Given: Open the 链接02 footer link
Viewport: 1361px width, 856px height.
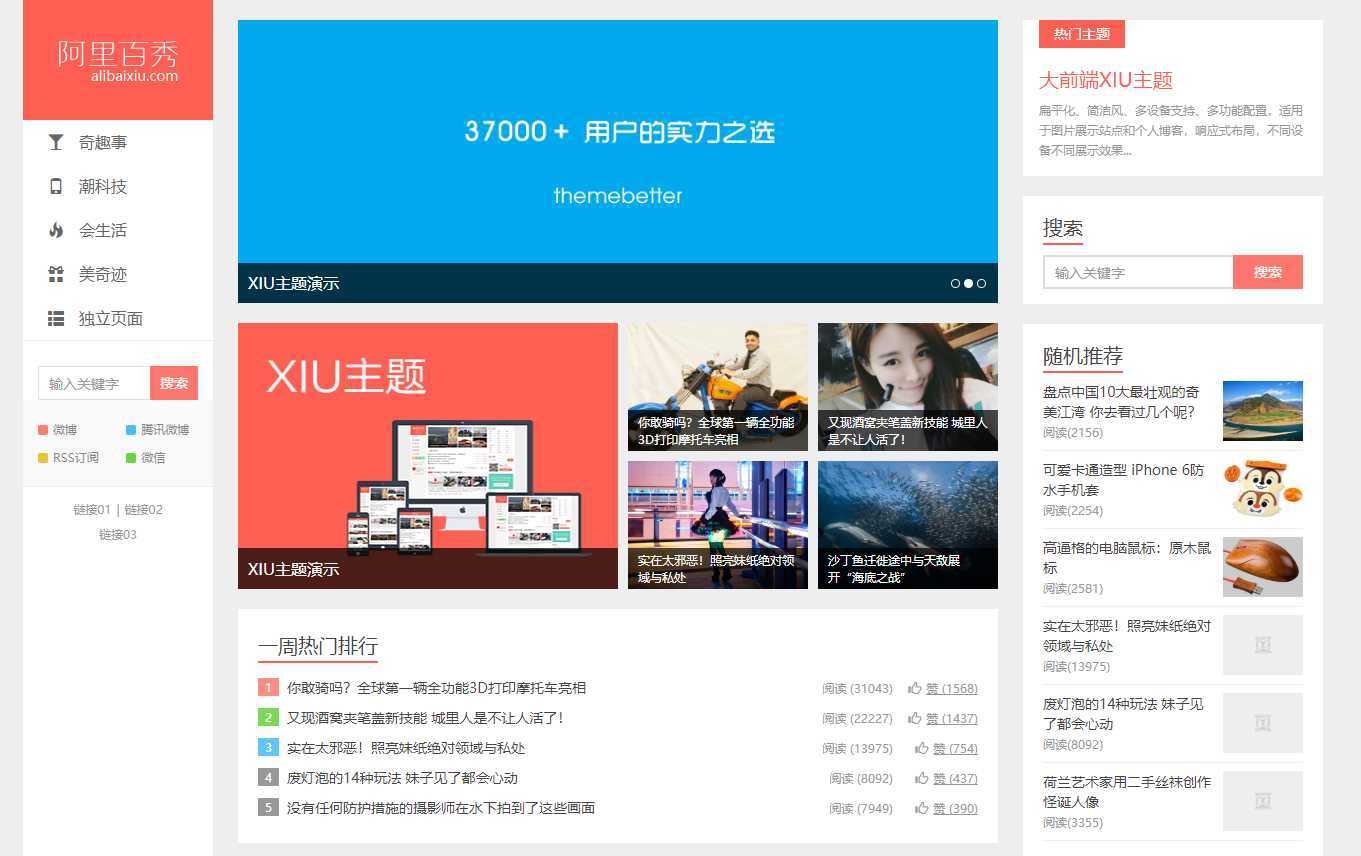Looking at the screenshot, I should point(146,509).
